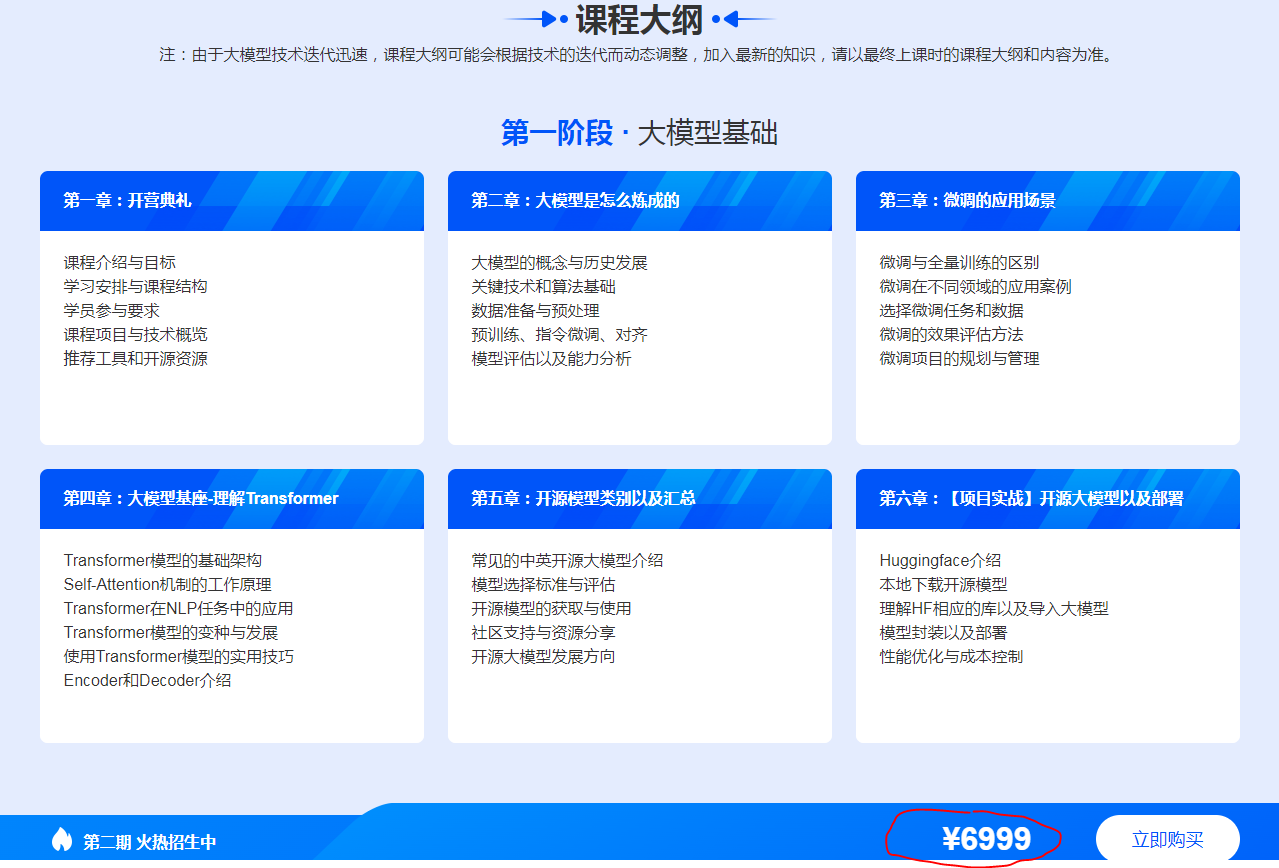The image size is (1279, 868).
Task: Select the 预训练、指令微调、对齐 item
Action: pos(559,334)
